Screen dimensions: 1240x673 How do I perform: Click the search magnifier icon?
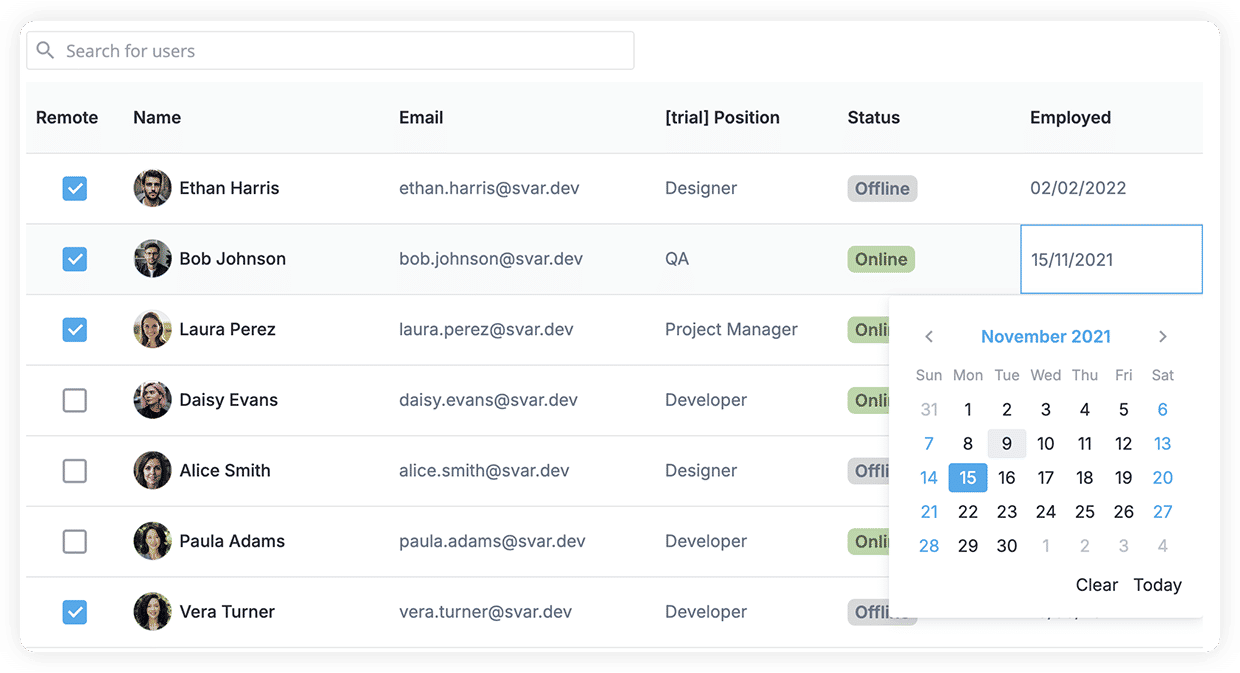click(45, 50)
